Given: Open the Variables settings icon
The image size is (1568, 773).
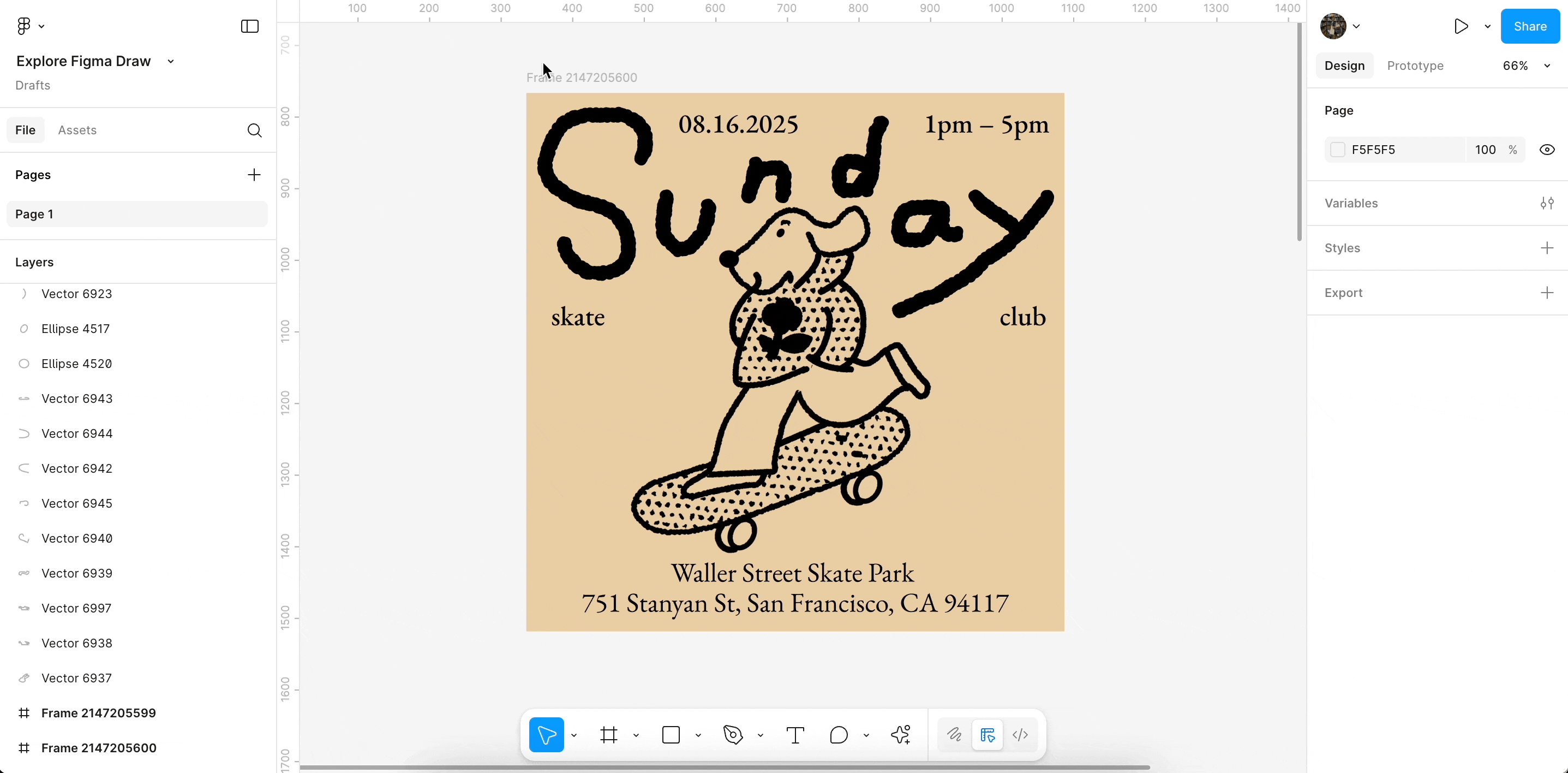Looking at the screenshot, I should pos(1547,204).
